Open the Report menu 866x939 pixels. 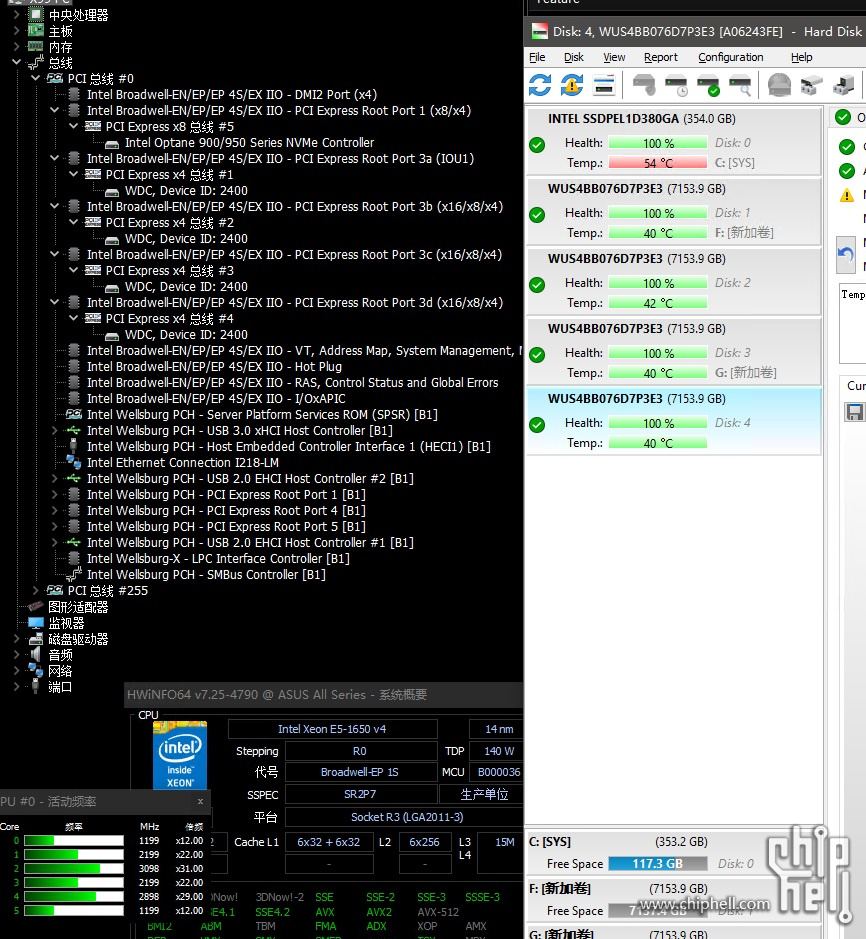point(661,57)
